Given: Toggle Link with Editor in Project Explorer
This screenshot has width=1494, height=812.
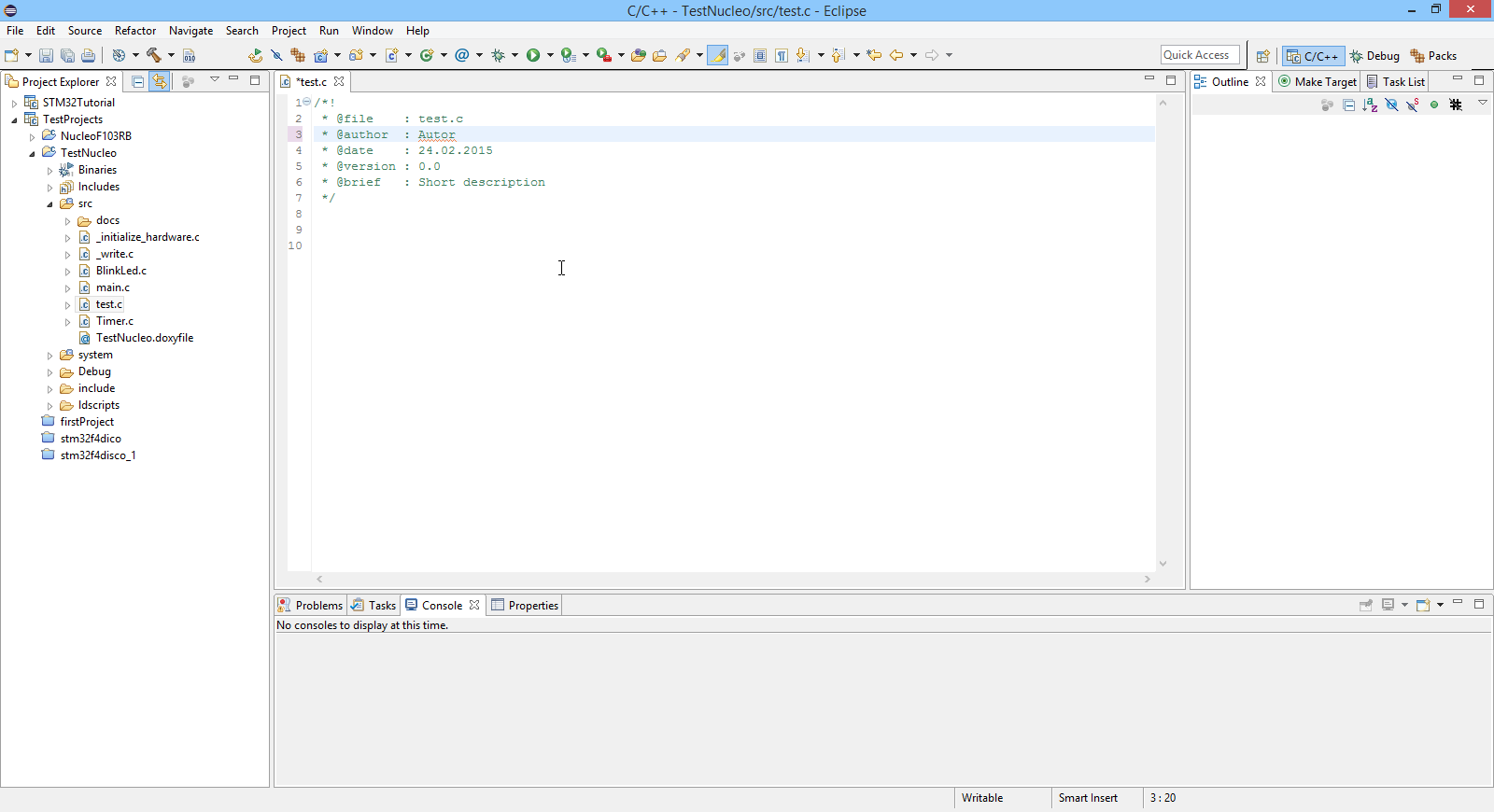Looking at the screenshot, I should click(x=160, y=81).
